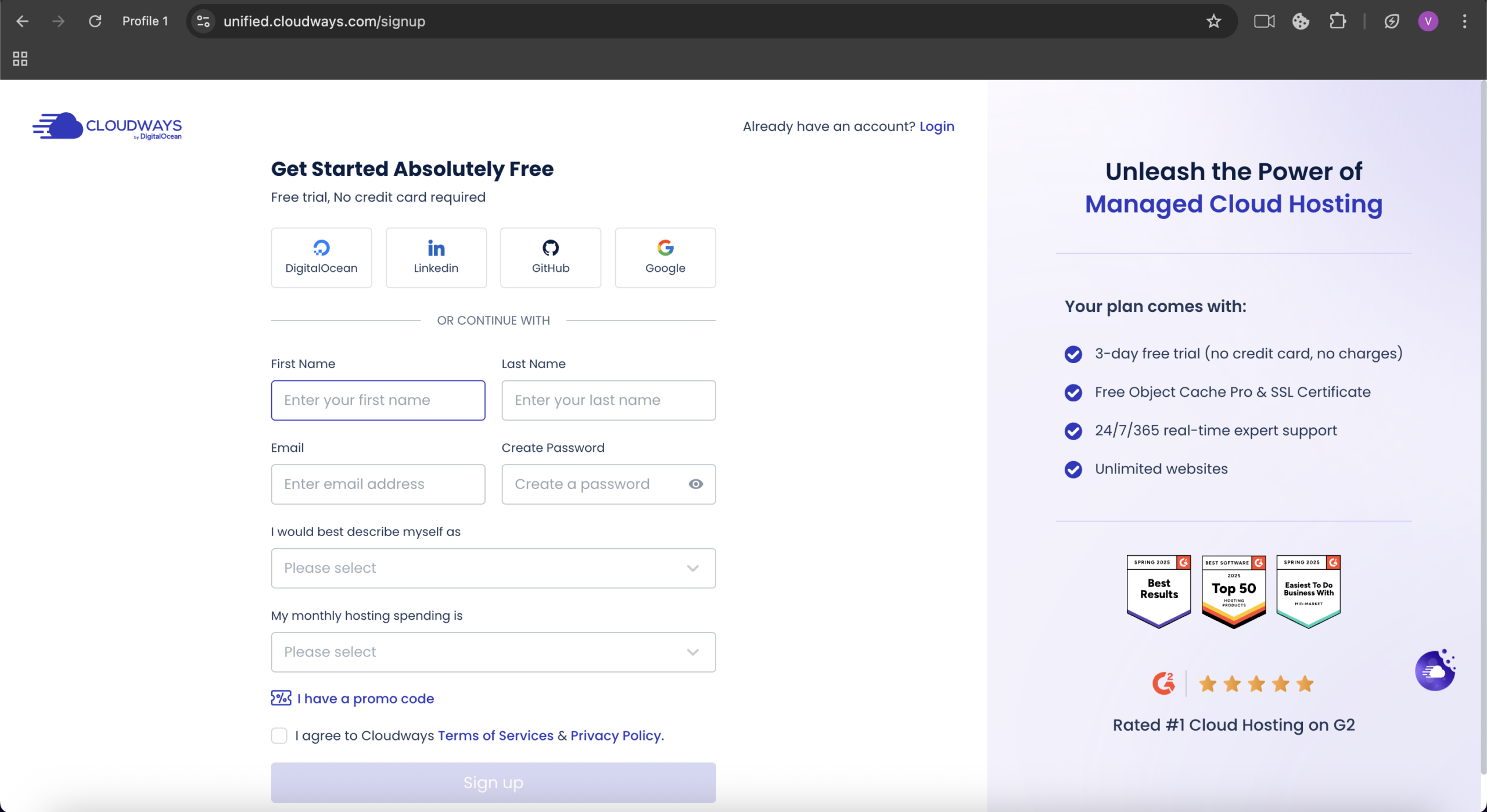The width and height of the screenshot is (1487, 812).
Task: Sign up with GitHub
Action: 550,257
